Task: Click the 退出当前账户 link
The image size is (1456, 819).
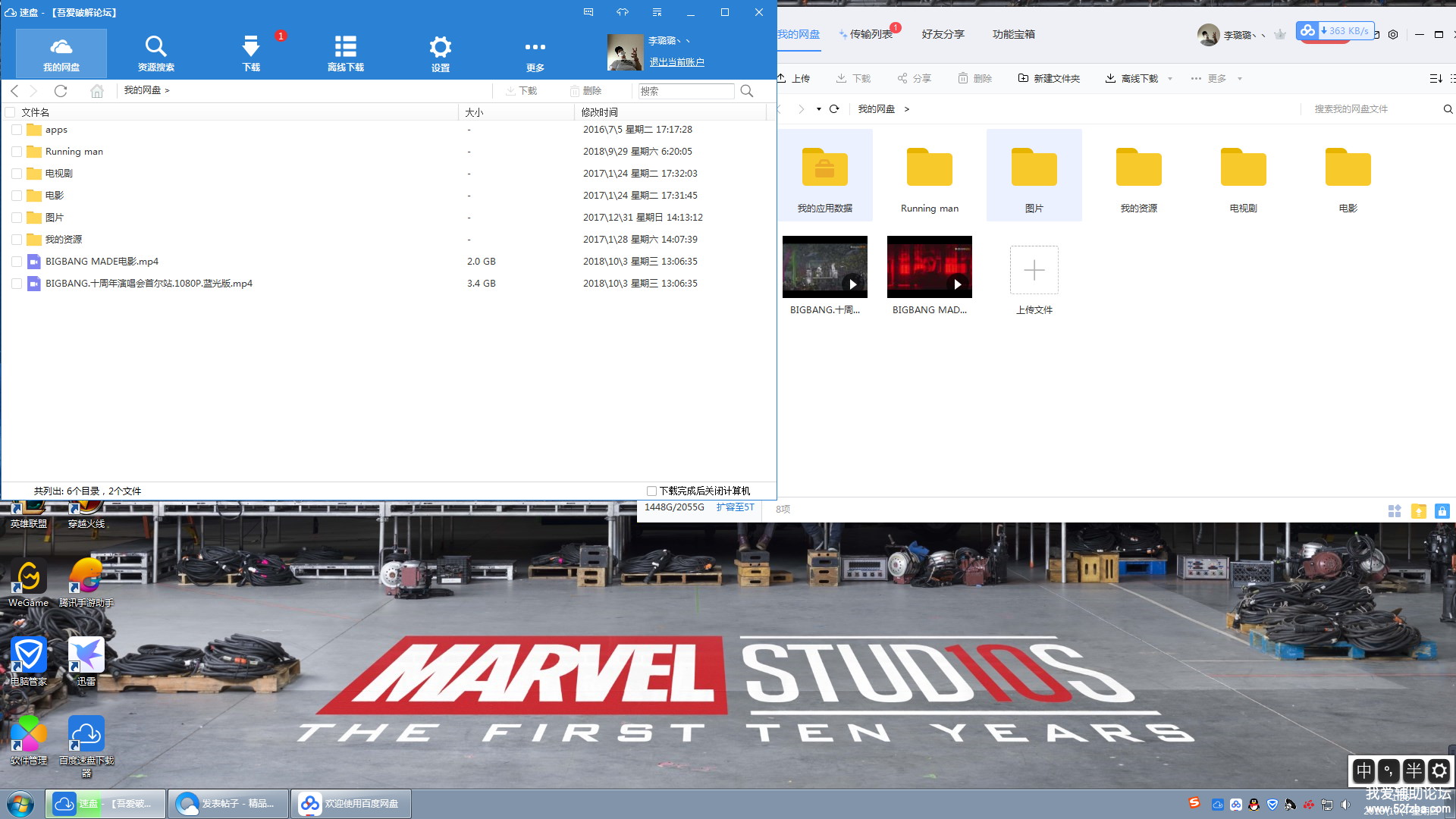Action: point(677,62)
